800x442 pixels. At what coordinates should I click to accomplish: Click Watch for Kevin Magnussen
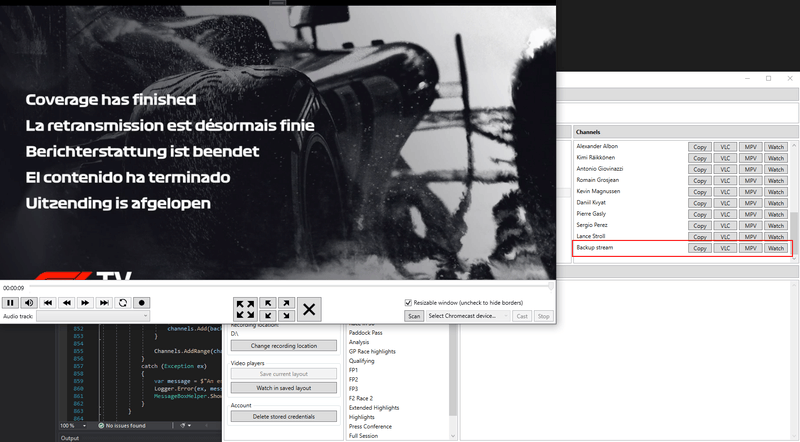(776, 192)
